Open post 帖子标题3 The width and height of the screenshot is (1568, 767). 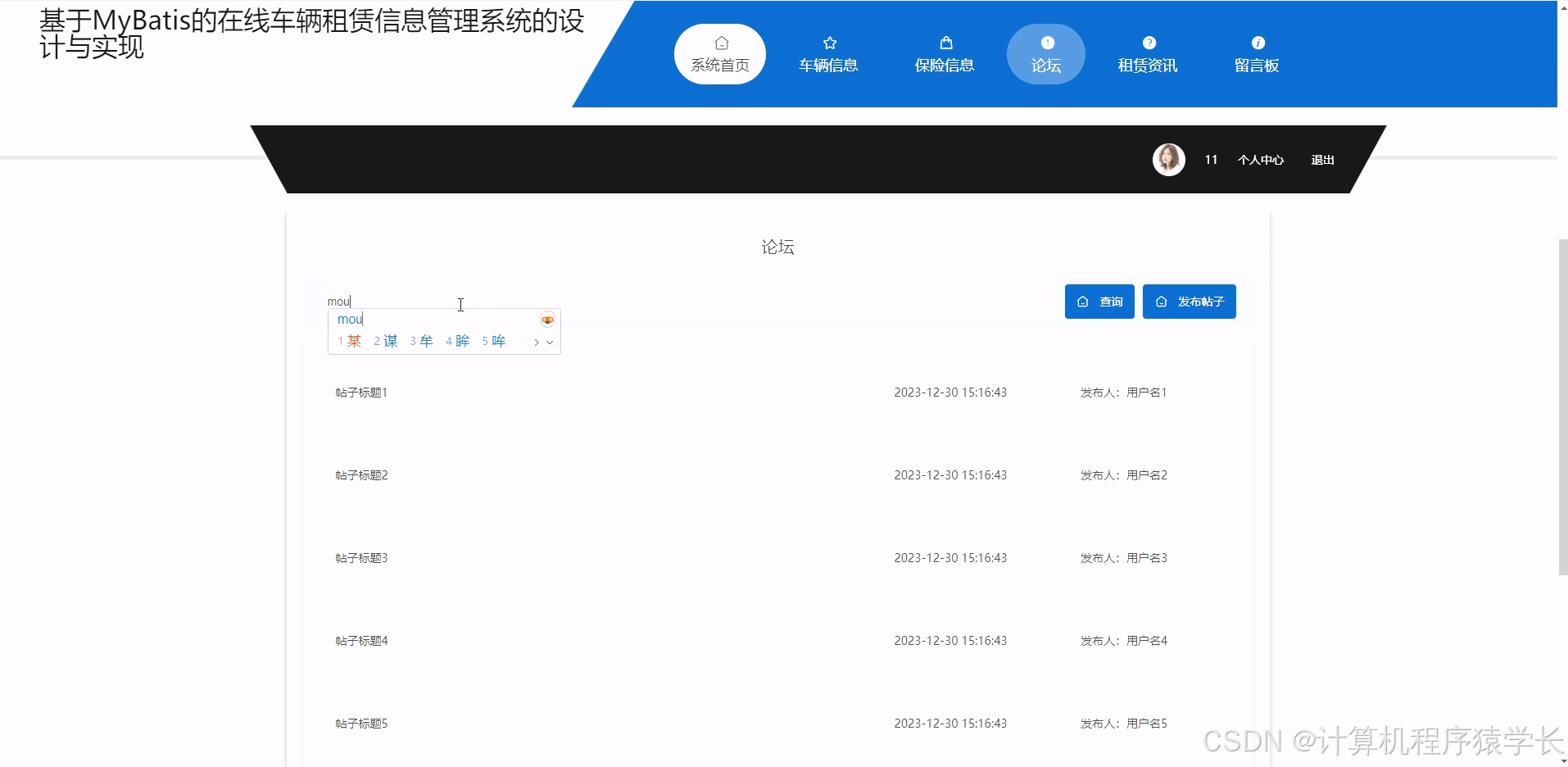pyautogui.click(x=361, y=558)
